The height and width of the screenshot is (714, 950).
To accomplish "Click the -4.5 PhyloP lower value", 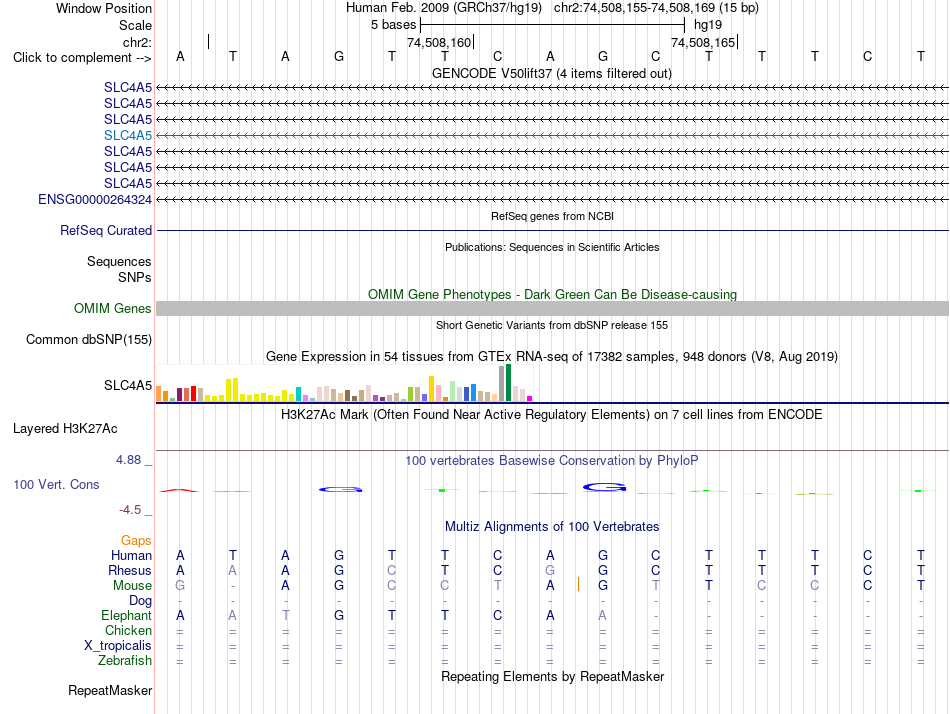I will click(x=130, y=510).
